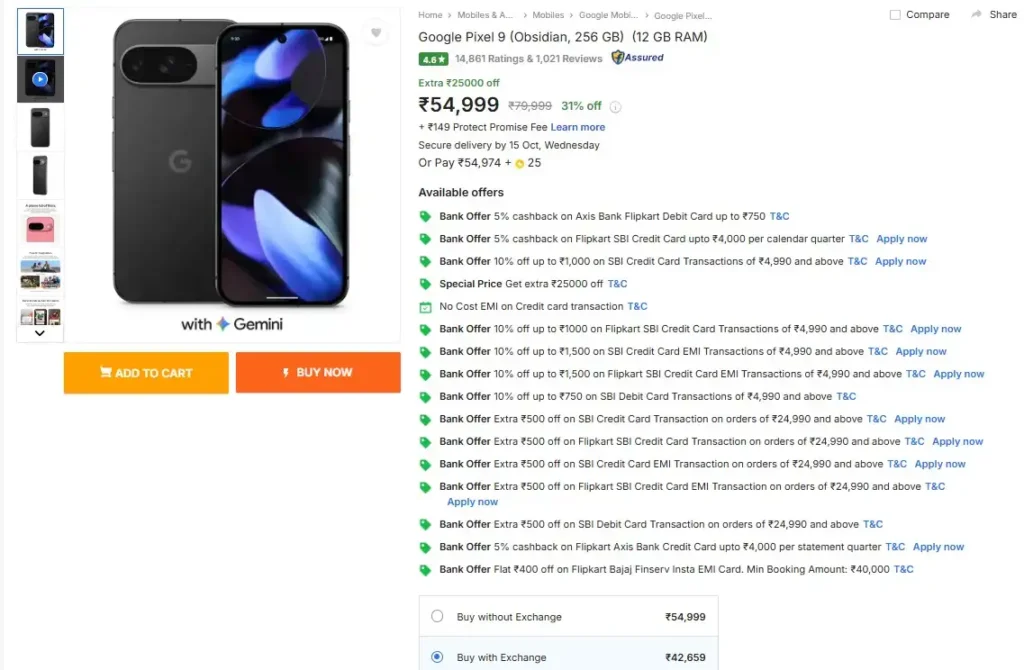The height and width of the screenshot is (670, 1024).
Task: View the phone back-side thumbnail image
Action: (40, 127)
